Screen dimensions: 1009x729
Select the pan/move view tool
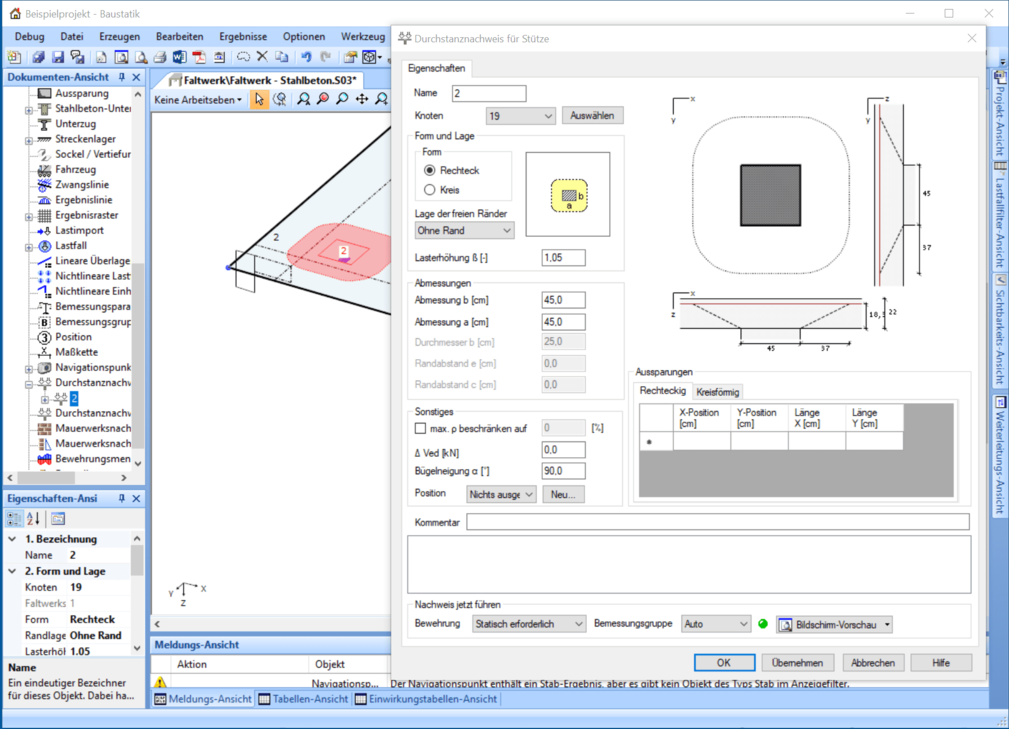pos(362,99)
